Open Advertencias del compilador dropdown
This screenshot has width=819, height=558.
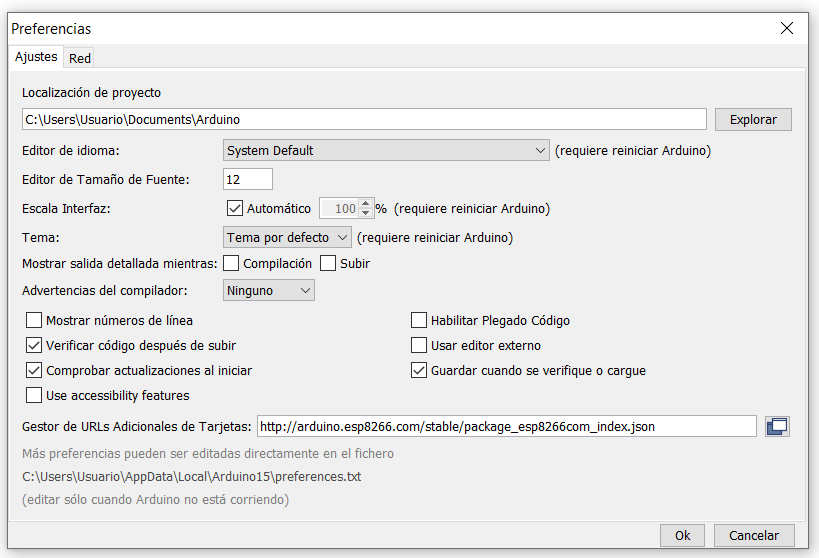pyautogui.click(x=268, y=291)
